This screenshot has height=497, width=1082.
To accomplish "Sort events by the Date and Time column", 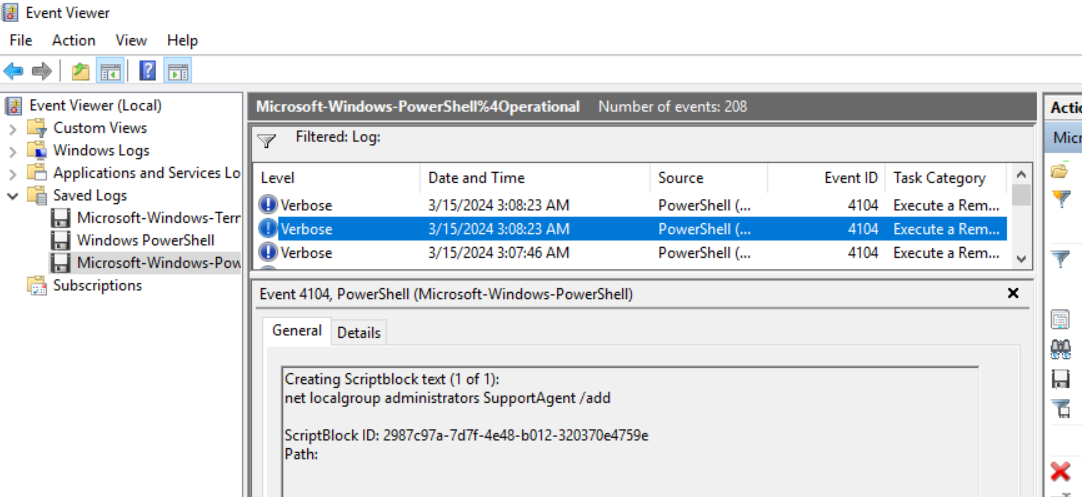I will (476, 178).
